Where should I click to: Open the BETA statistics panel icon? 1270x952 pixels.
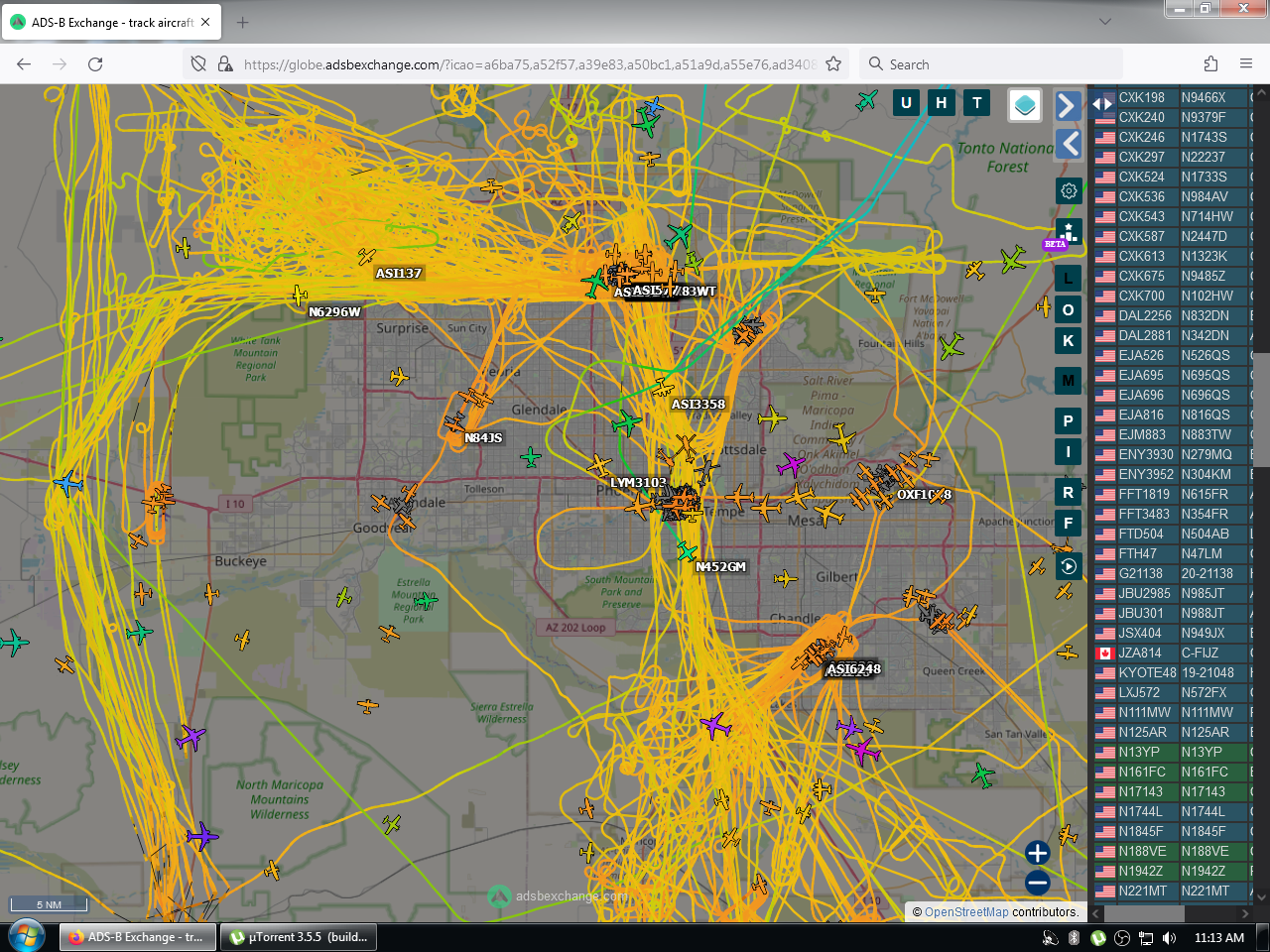pos(1068,234)
